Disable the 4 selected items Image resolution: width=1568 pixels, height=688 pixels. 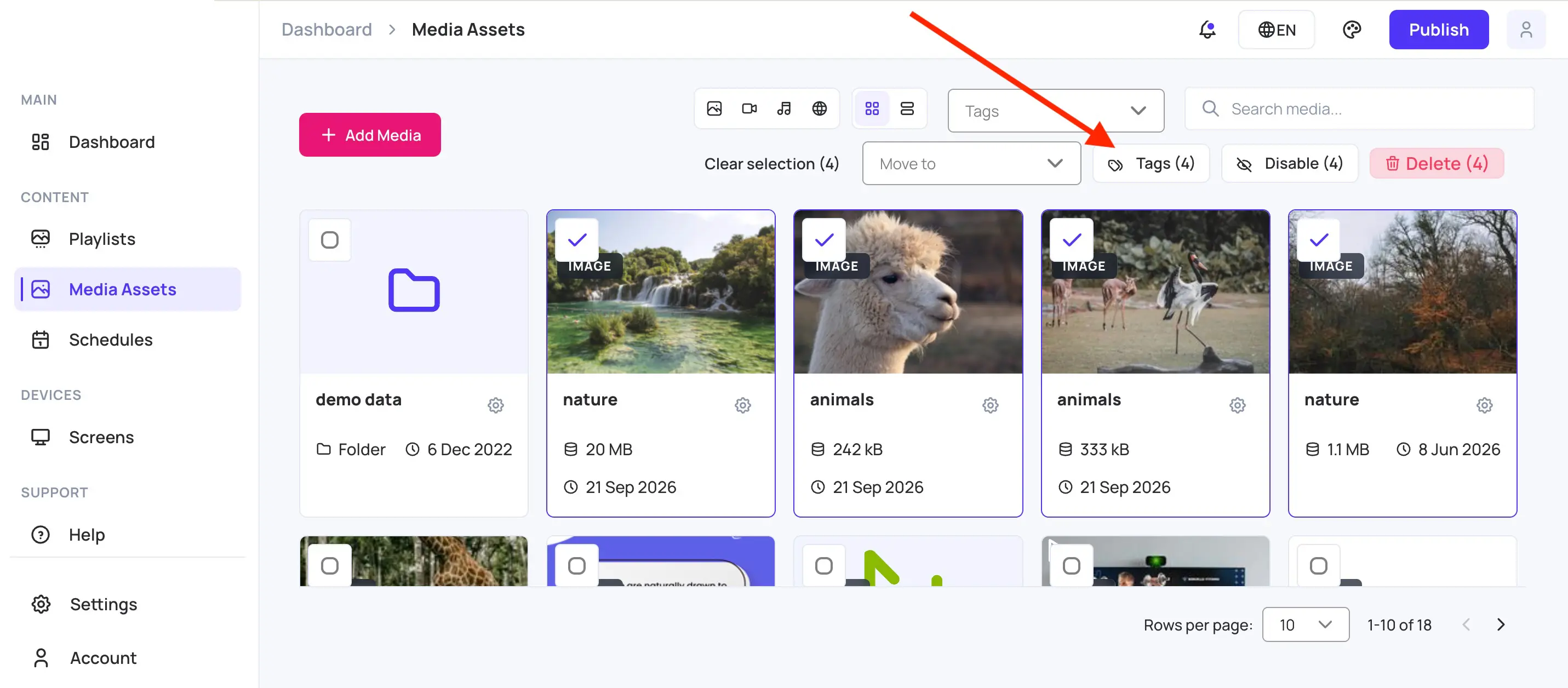(x=1290, y=164)
